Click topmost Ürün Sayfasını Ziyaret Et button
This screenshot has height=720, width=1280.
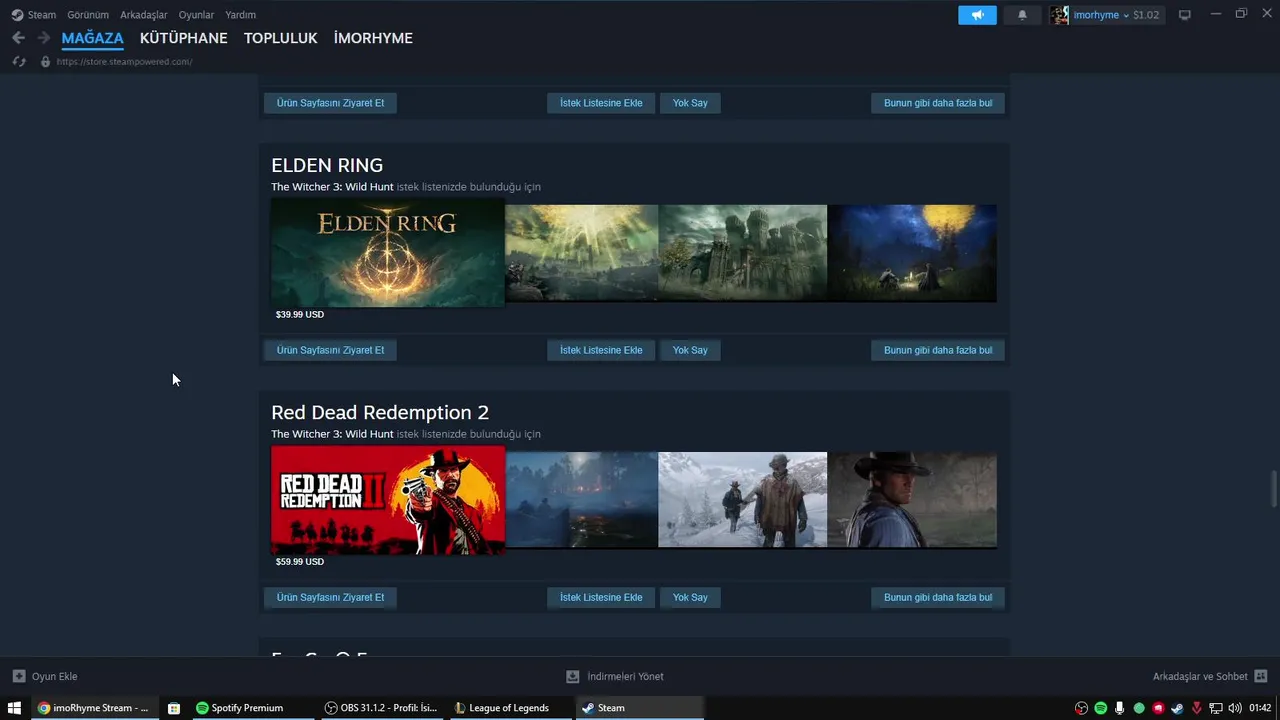(x=330, y=103)
